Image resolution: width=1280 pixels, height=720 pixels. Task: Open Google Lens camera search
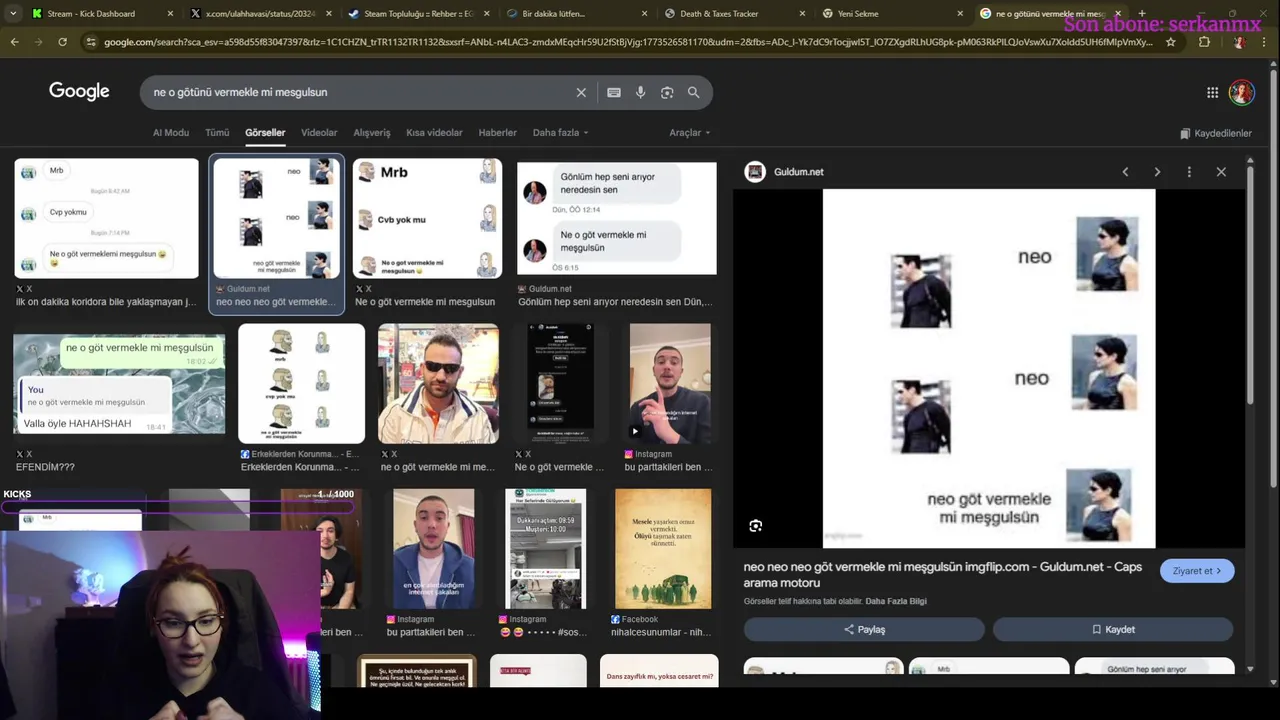point(667,92)
